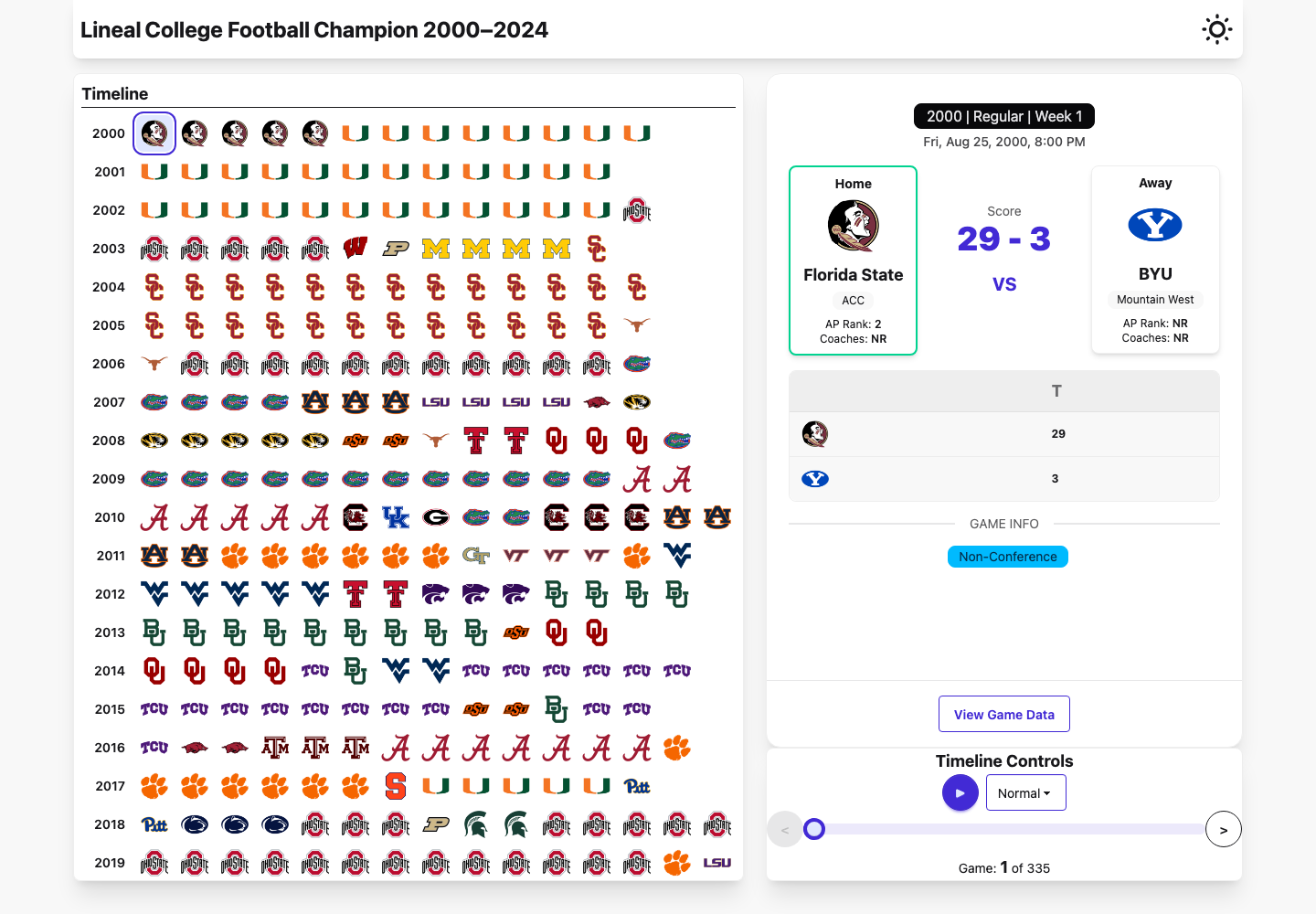Image resolution: width=1316 pixels, height=914 pixels.
Task: Click Florida State logo in the Home card
Action: [x=853, y=226]
